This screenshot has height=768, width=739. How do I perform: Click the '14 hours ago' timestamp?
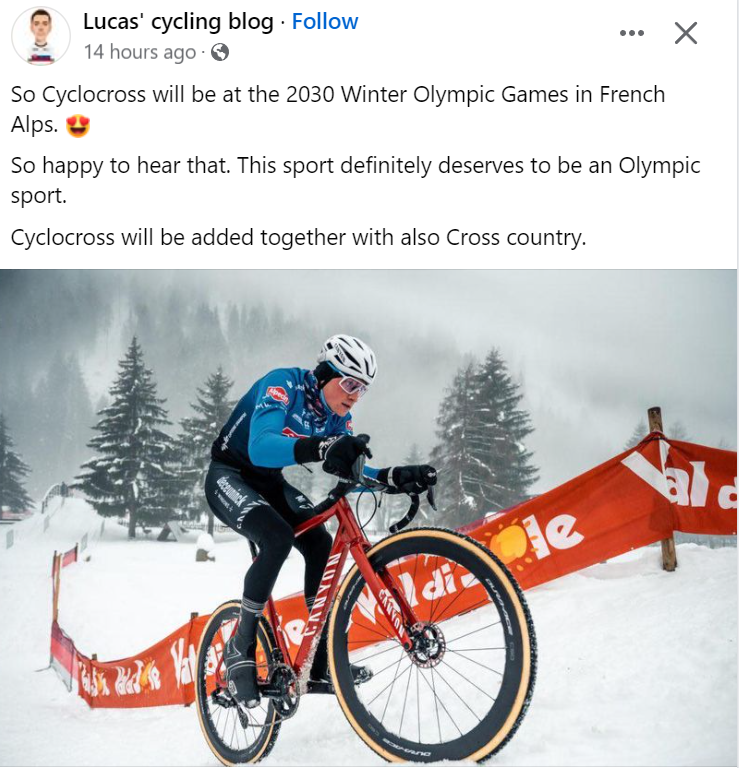pos(140,52)
